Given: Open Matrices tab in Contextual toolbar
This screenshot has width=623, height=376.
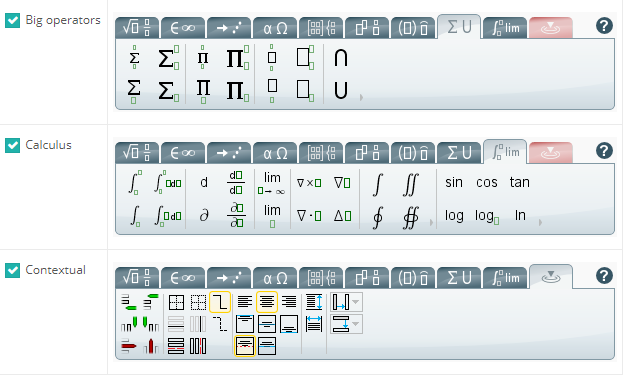Looking at the screenshot, I should 321,278.
